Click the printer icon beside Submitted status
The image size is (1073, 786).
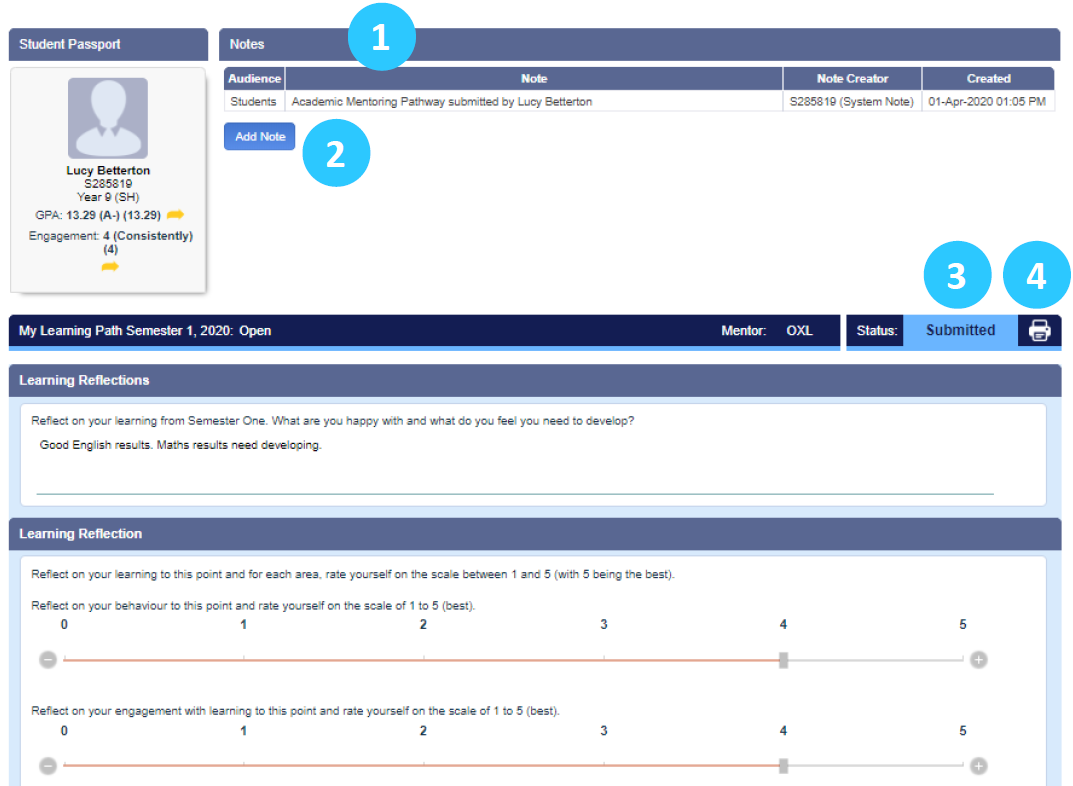pos(1039,330)
